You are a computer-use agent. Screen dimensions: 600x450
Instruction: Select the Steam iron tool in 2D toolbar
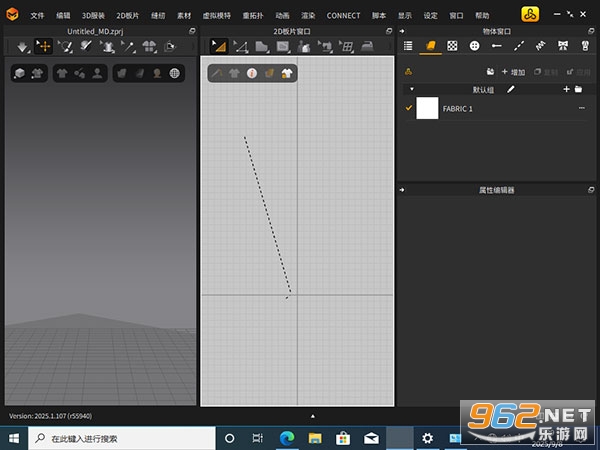coord(367,46)
